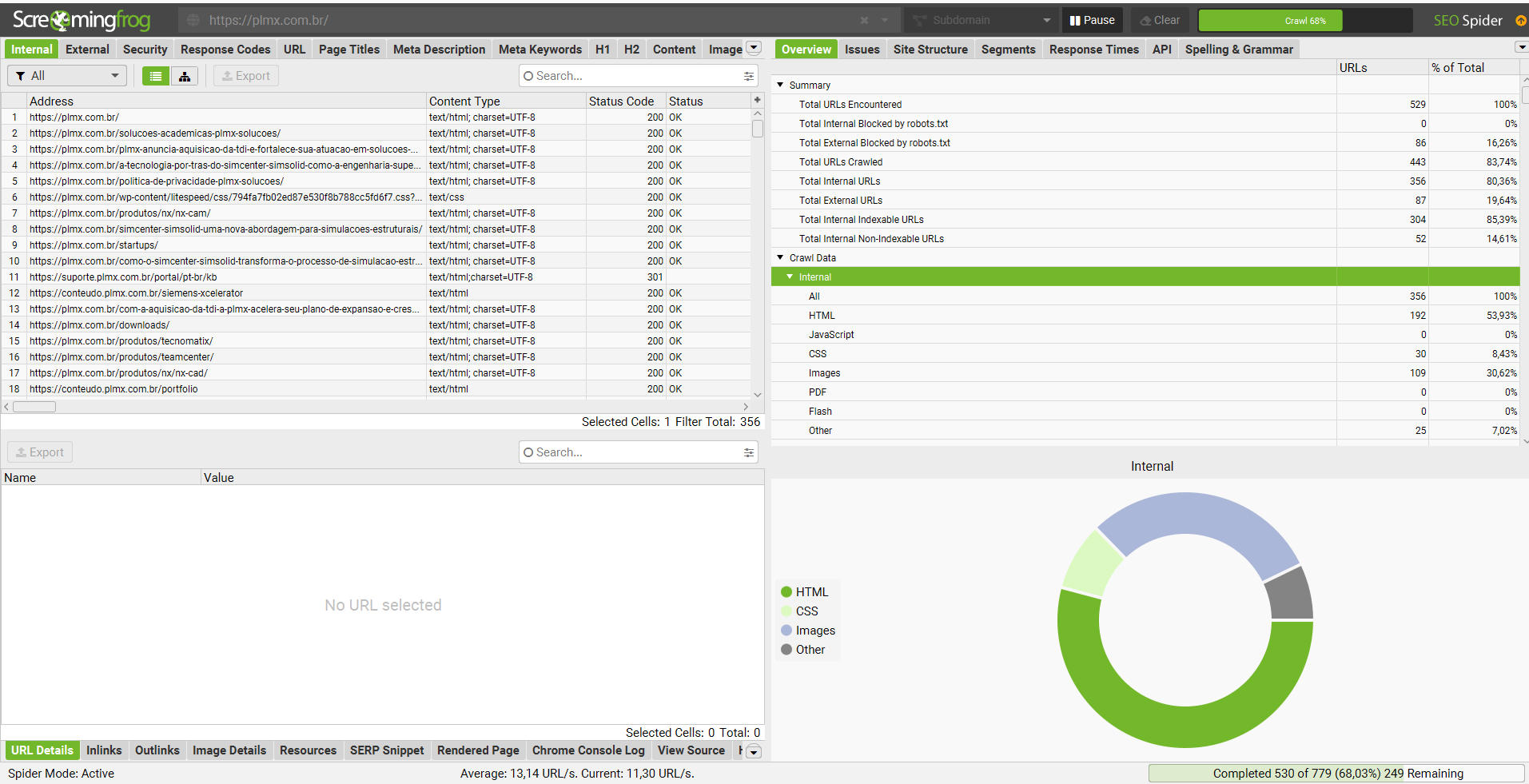Open the Segments tab

1008,50
